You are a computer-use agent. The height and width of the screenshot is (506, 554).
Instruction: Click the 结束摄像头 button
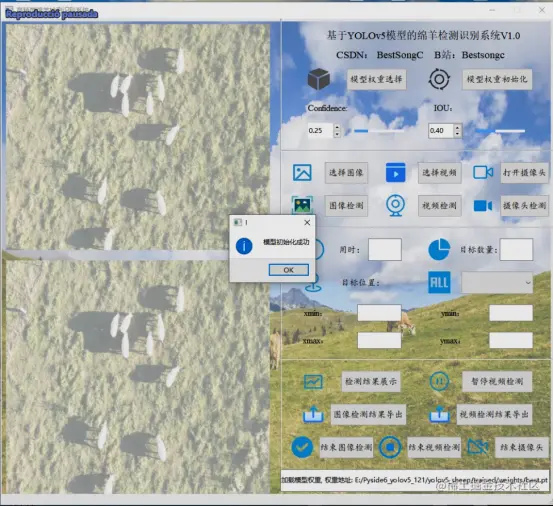[521, 447]
